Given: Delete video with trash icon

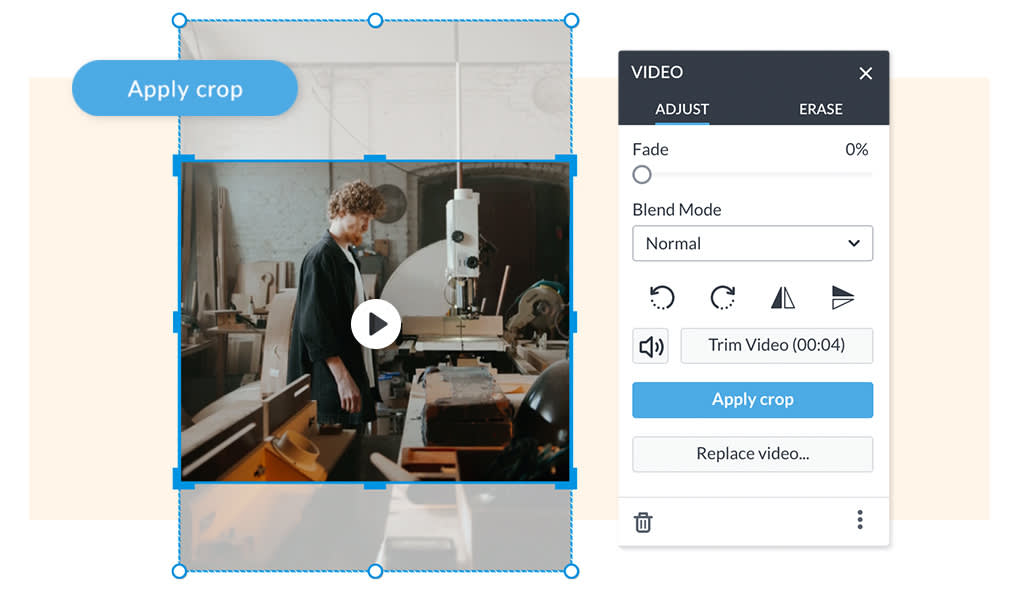Looking at the screenshot, I should point(643,522).
